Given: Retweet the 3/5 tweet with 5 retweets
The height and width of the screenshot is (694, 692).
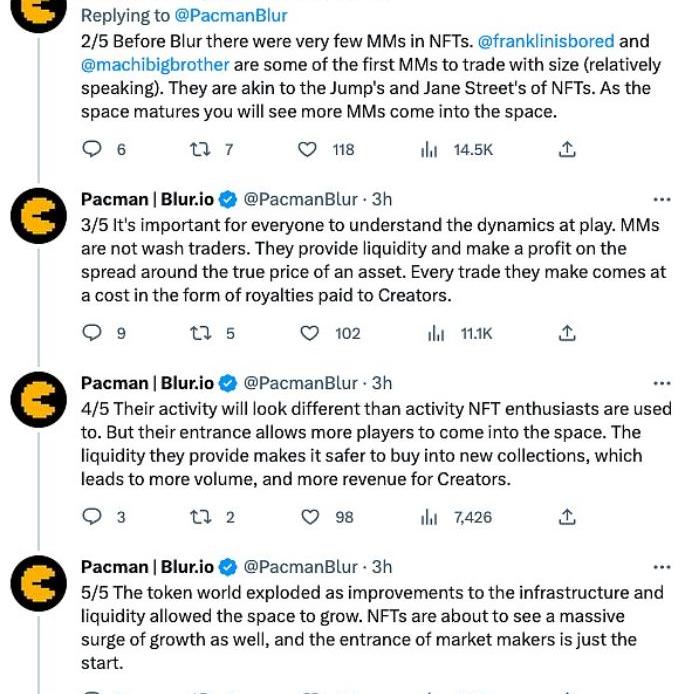Looking at the screenshot, I should [x=200, y=333].
